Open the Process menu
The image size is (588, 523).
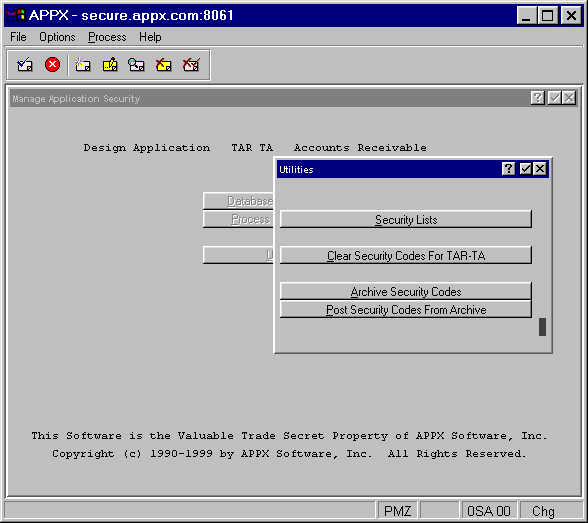click(x=107, y=37)
